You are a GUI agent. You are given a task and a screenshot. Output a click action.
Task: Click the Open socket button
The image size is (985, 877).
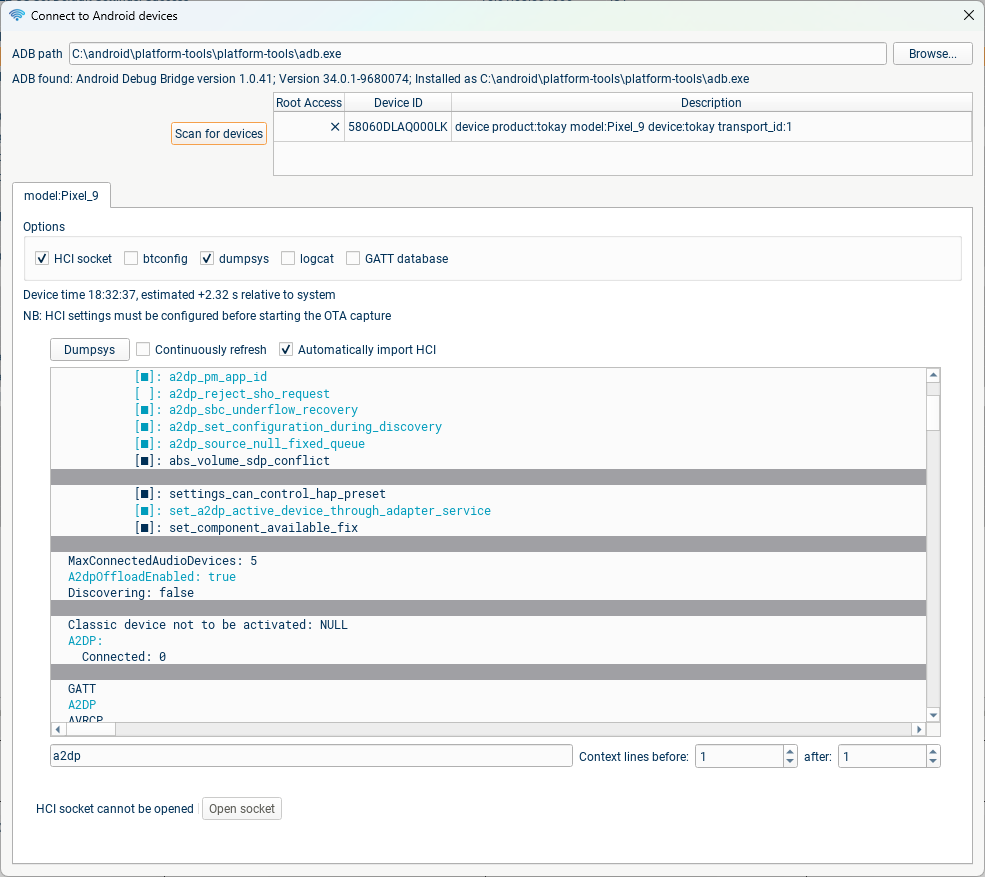point(242,809)
